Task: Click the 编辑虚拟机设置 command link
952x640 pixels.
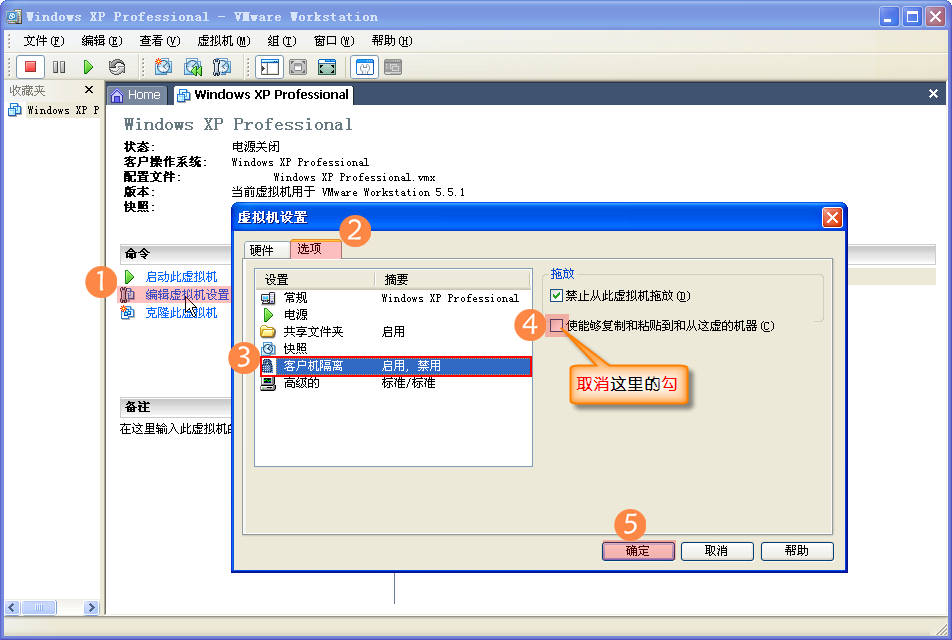Action: click(x=187, y=295)
